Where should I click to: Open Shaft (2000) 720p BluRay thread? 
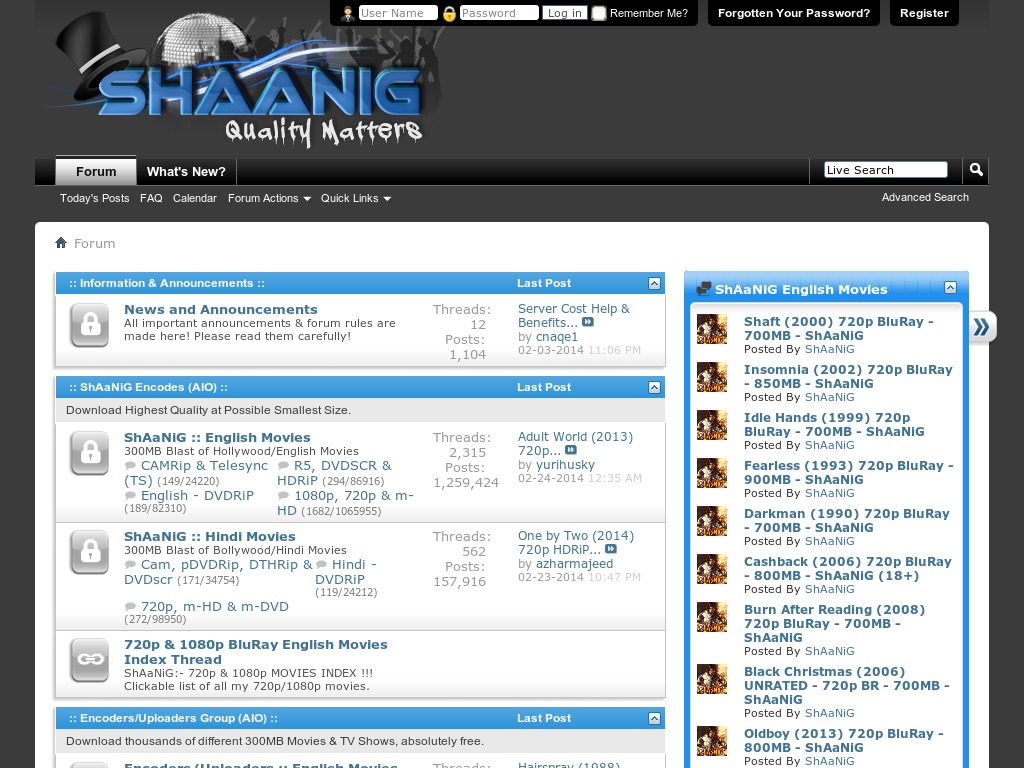(x=839, y=328)
